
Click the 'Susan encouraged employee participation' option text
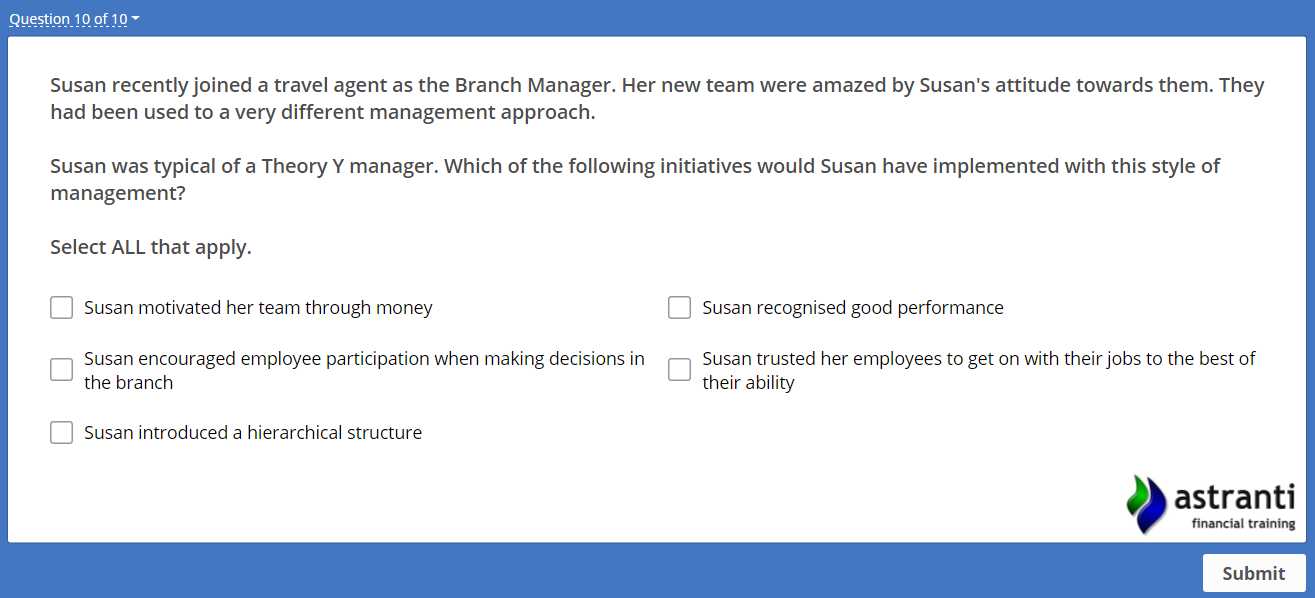[x=364, y=370]
